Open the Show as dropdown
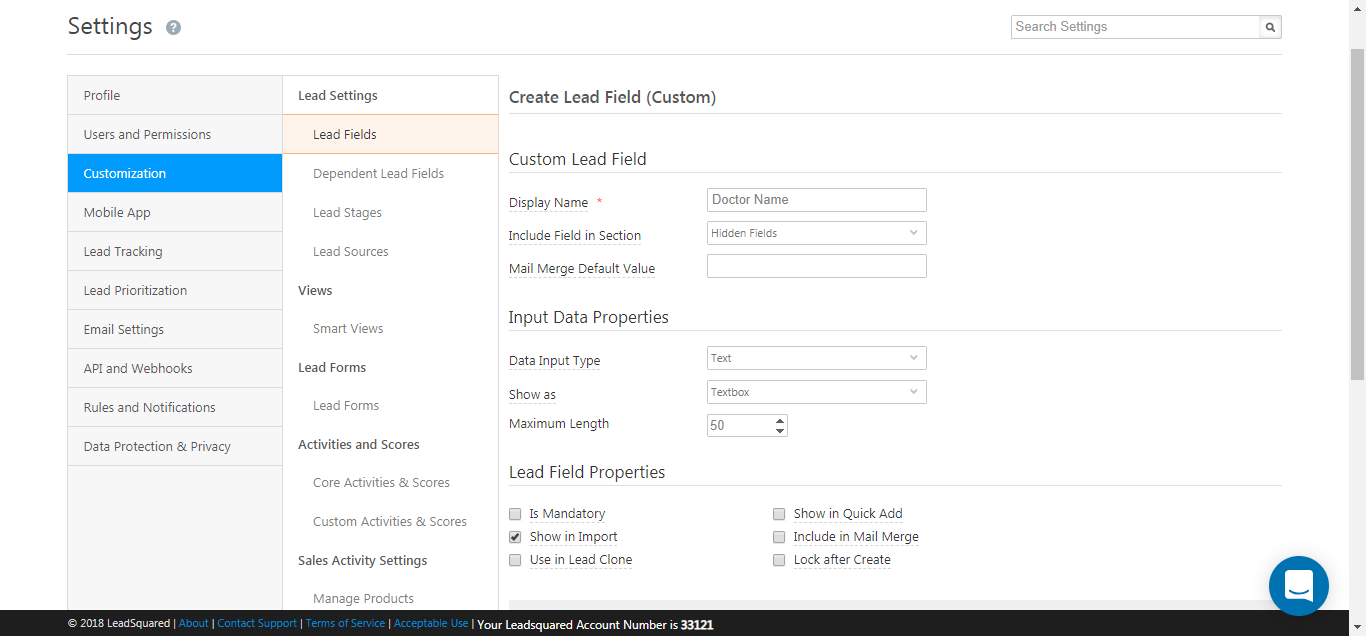 pos(816,392)
